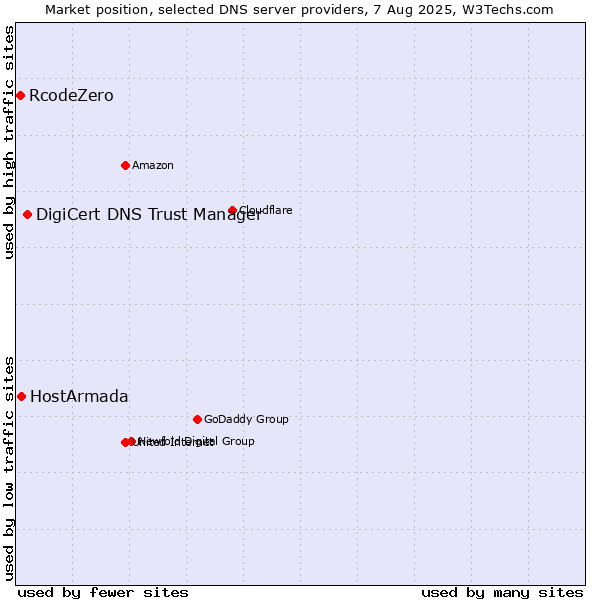Click the 'used by low traffic sites' label
Viewport: 600px width, 600px height.
pos(9,469)
